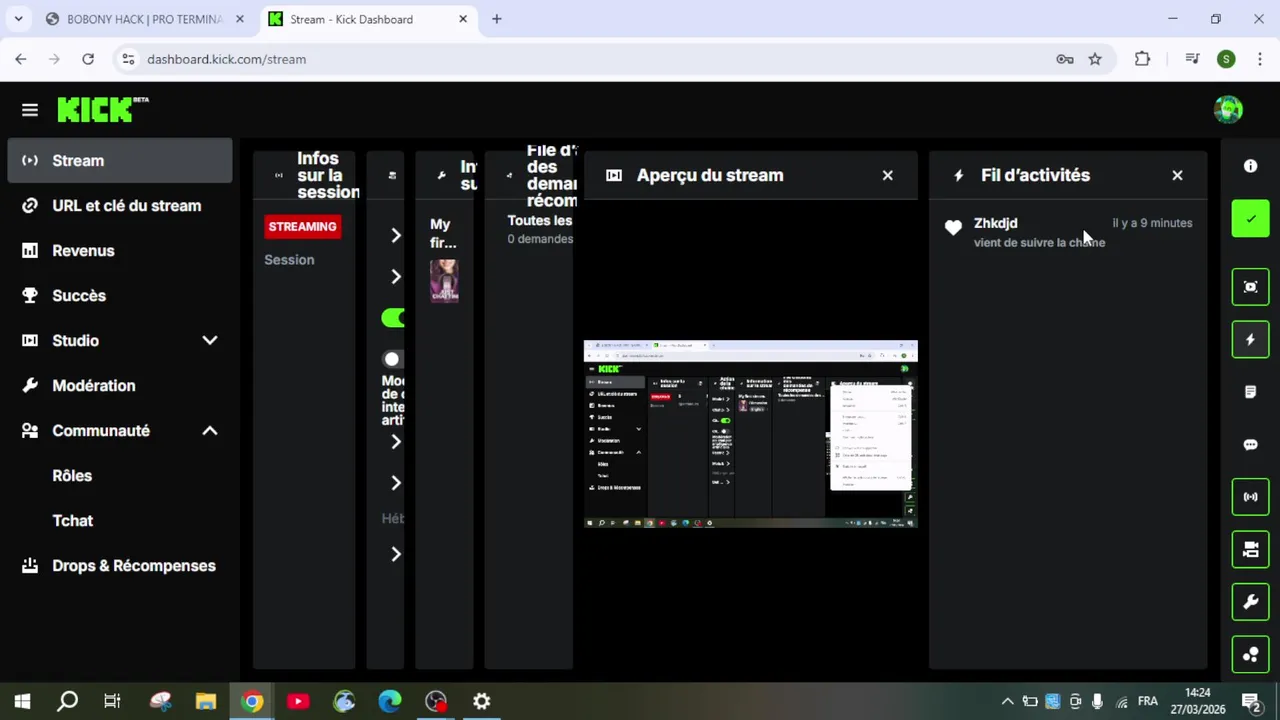This screenshot has height=720, width=1280.
Task: Close the Aperçu du stream panel
Action: pyautogui.click(x=887, y=175)
